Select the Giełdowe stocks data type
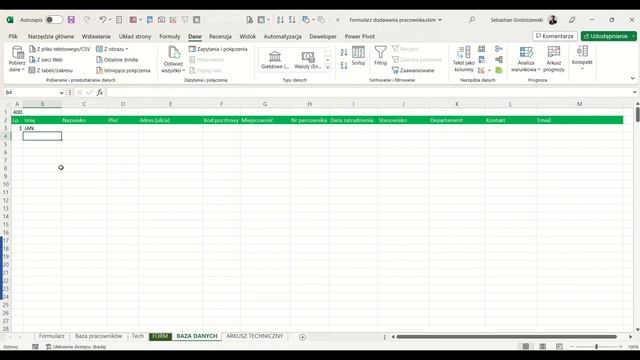 pos(275,60)
